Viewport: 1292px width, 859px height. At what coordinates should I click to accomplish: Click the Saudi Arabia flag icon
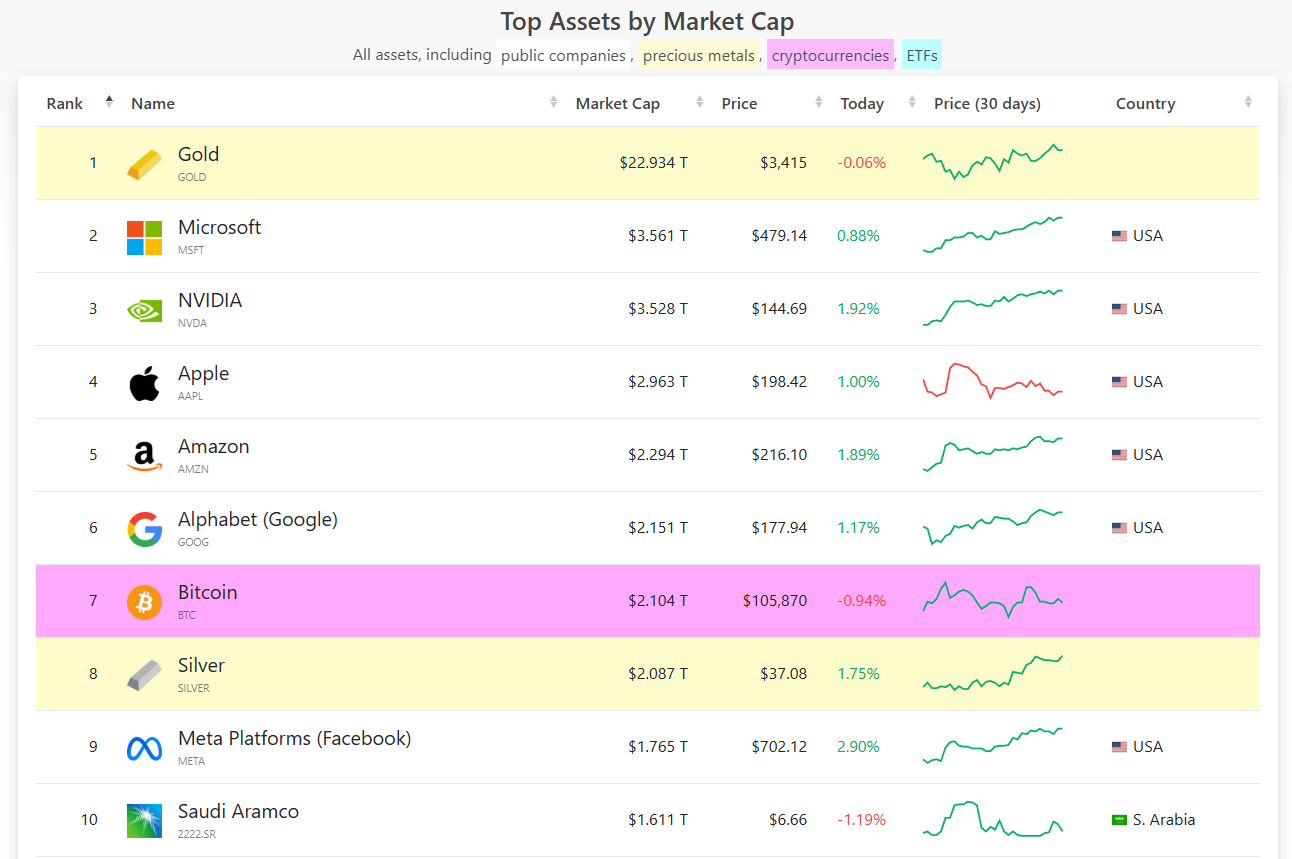click(x=1119, y=820)
